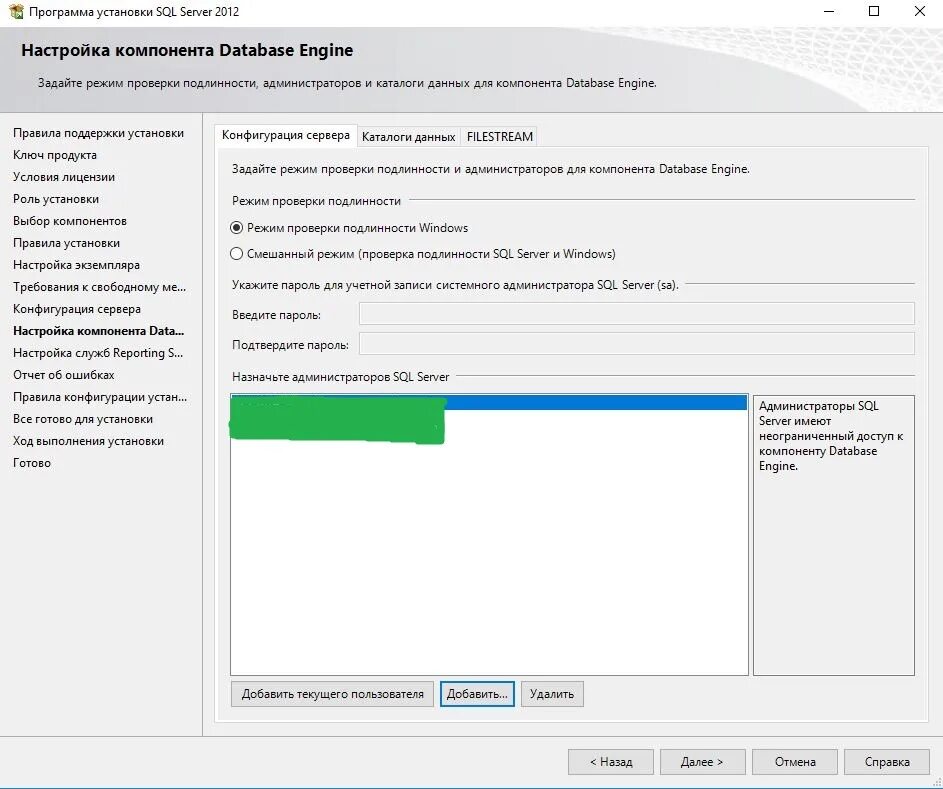943x789 pixels.
Task: Click the step Требования к свободному ме...
Action: (x=99, y=287)
